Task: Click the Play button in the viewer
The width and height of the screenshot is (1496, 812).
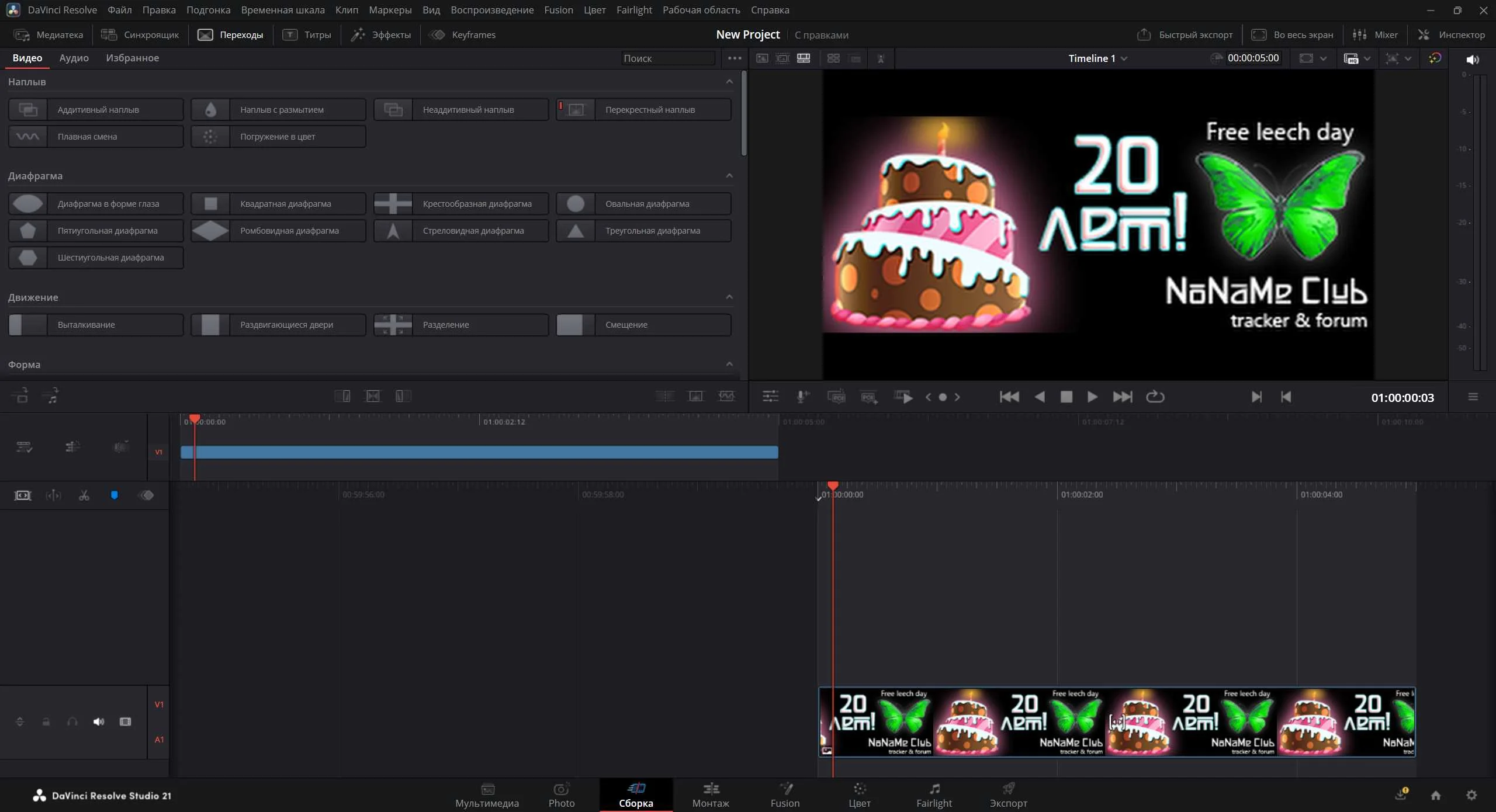Action: [x=1092, y=397]
